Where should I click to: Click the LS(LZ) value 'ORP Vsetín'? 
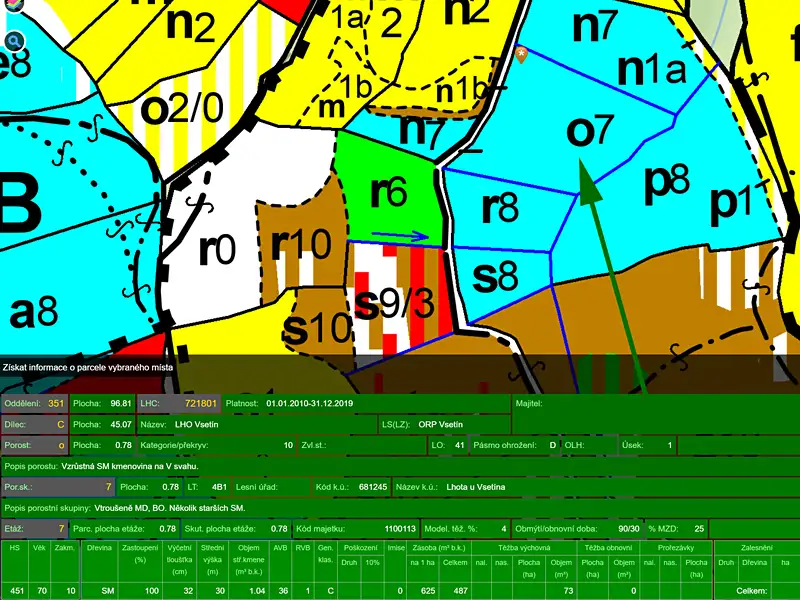click(440, 424)
